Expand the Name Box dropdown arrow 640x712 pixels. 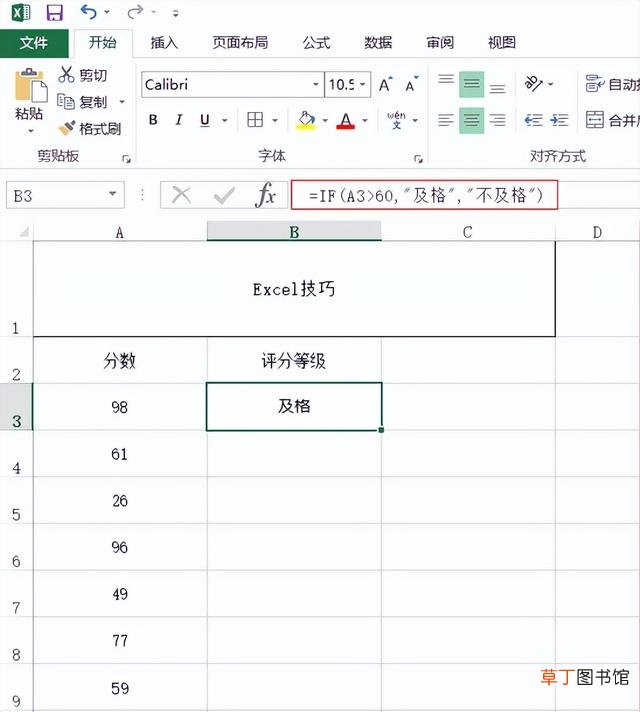click(112, 194)
